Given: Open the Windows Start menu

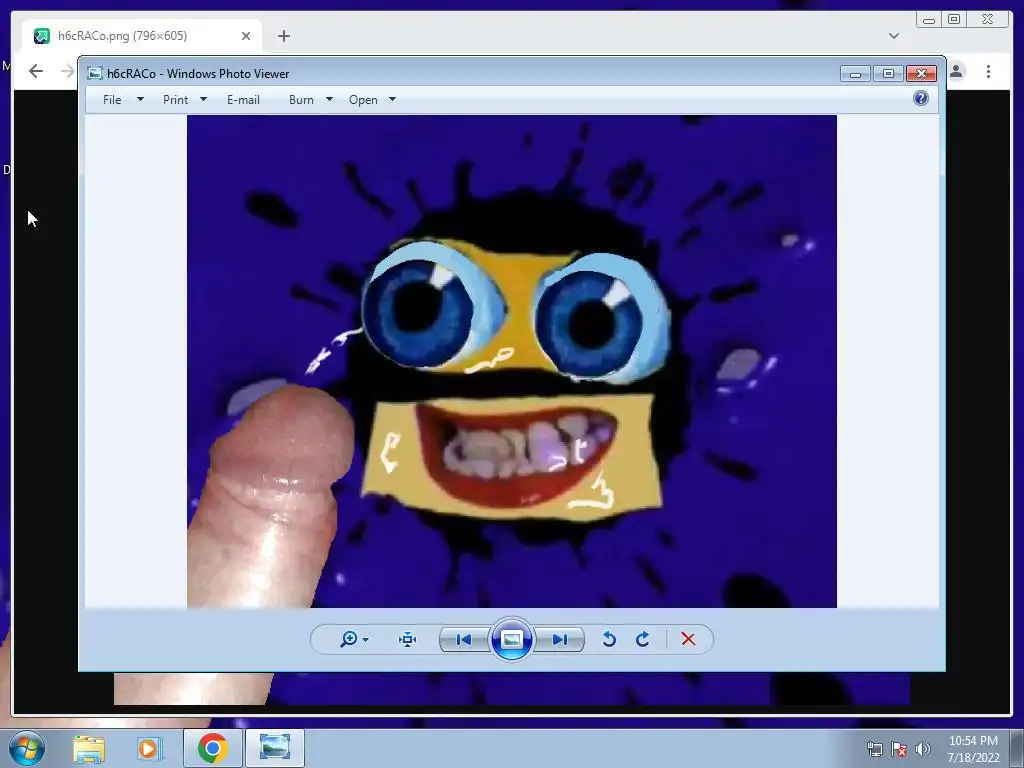Looking at the screenshot, I should click(x=26, y=748).
